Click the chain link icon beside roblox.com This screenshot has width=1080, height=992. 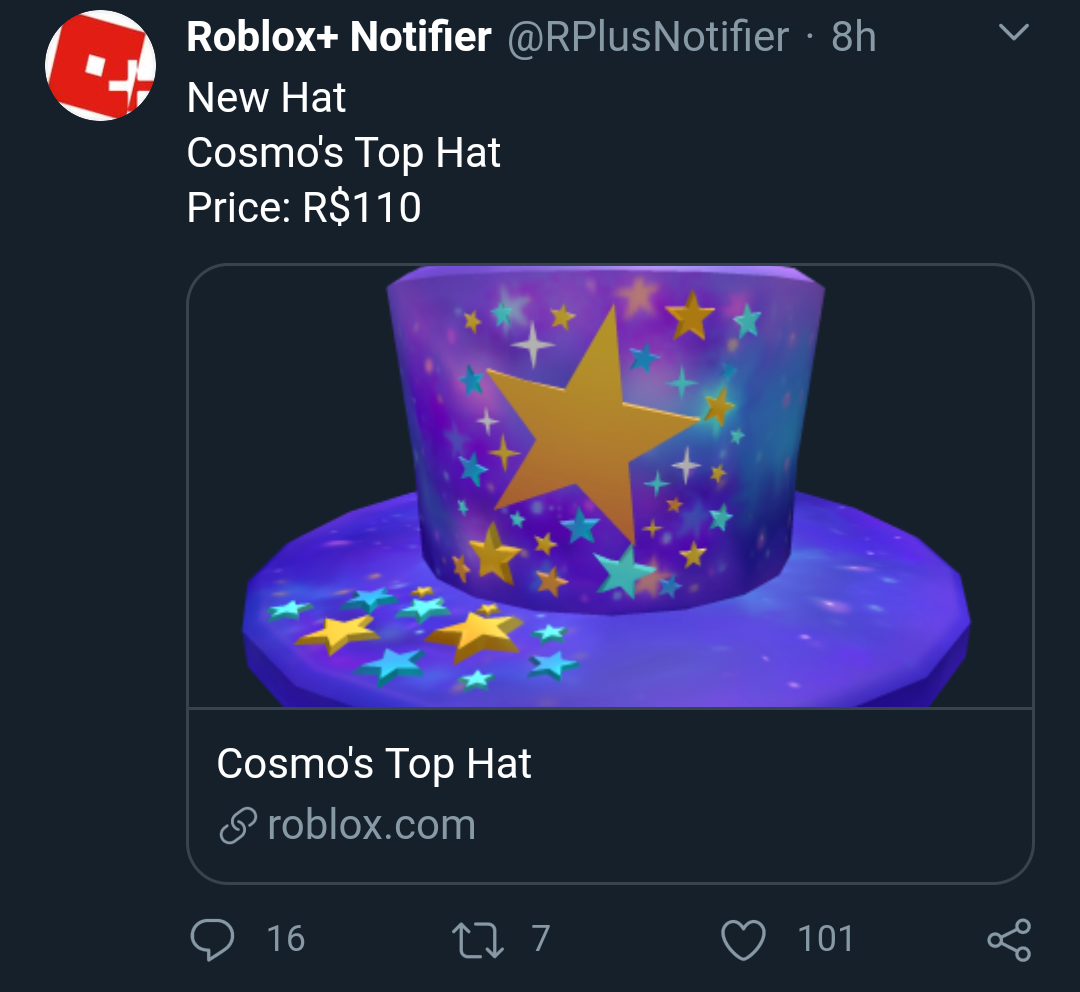click(237, 827)
